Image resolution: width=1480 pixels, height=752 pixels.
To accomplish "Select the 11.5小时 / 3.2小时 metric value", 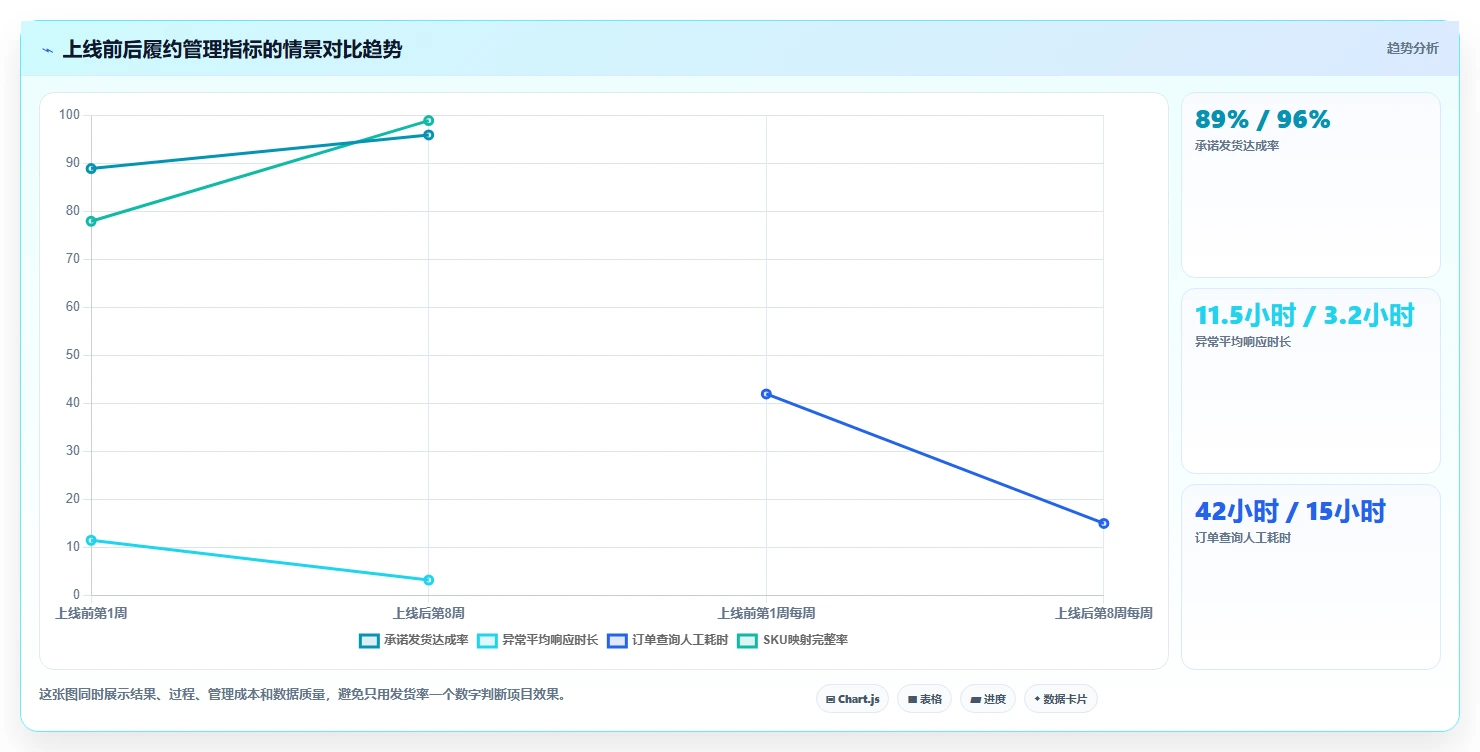I will 1304,316.
